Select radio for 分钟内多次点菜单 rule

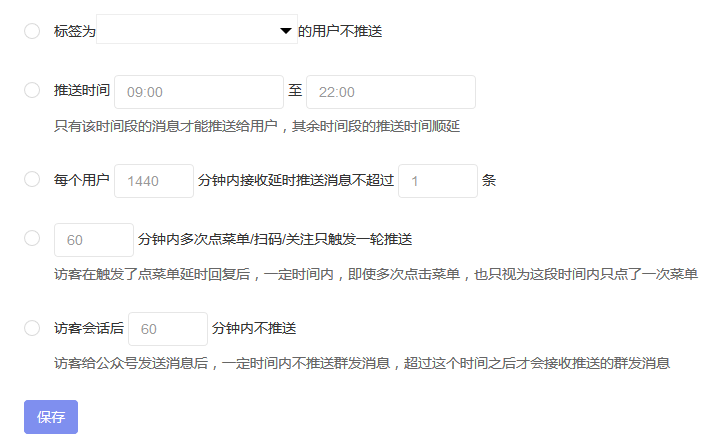click(x=32, y=238)
